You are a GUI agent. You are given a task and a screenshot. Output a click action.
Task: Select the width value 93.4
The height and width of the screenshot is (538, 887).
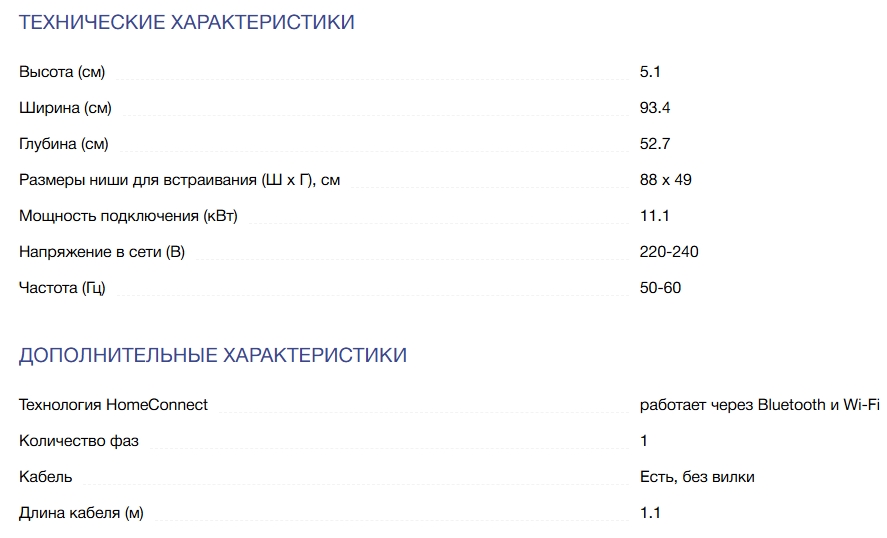pyautogui.click(x=655, y=108)
